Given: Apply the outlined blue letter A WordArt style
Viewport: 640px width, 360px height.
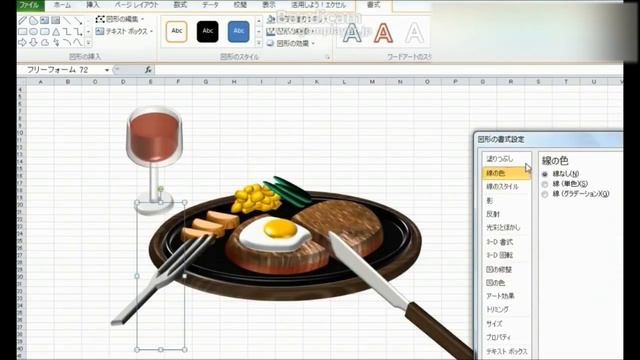Looking at the screenshot, I should pos(352,33).
